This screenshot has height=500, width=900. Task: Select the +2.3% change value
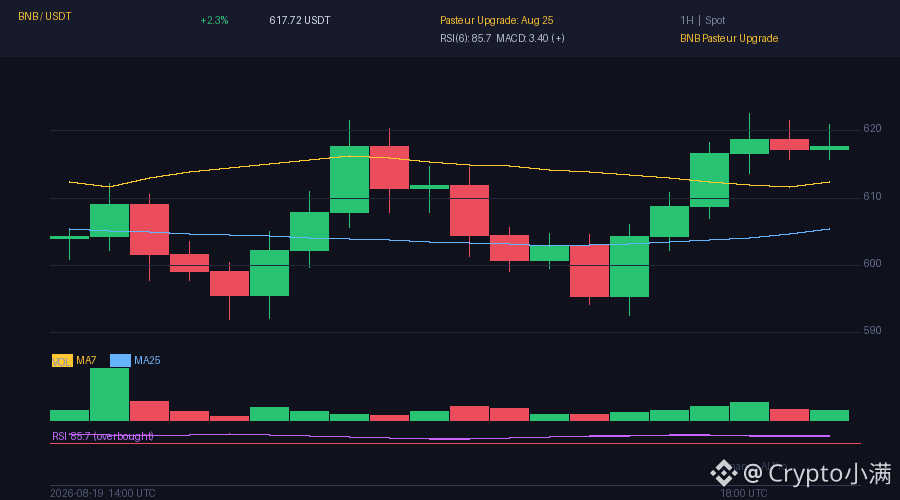point(214,21)
